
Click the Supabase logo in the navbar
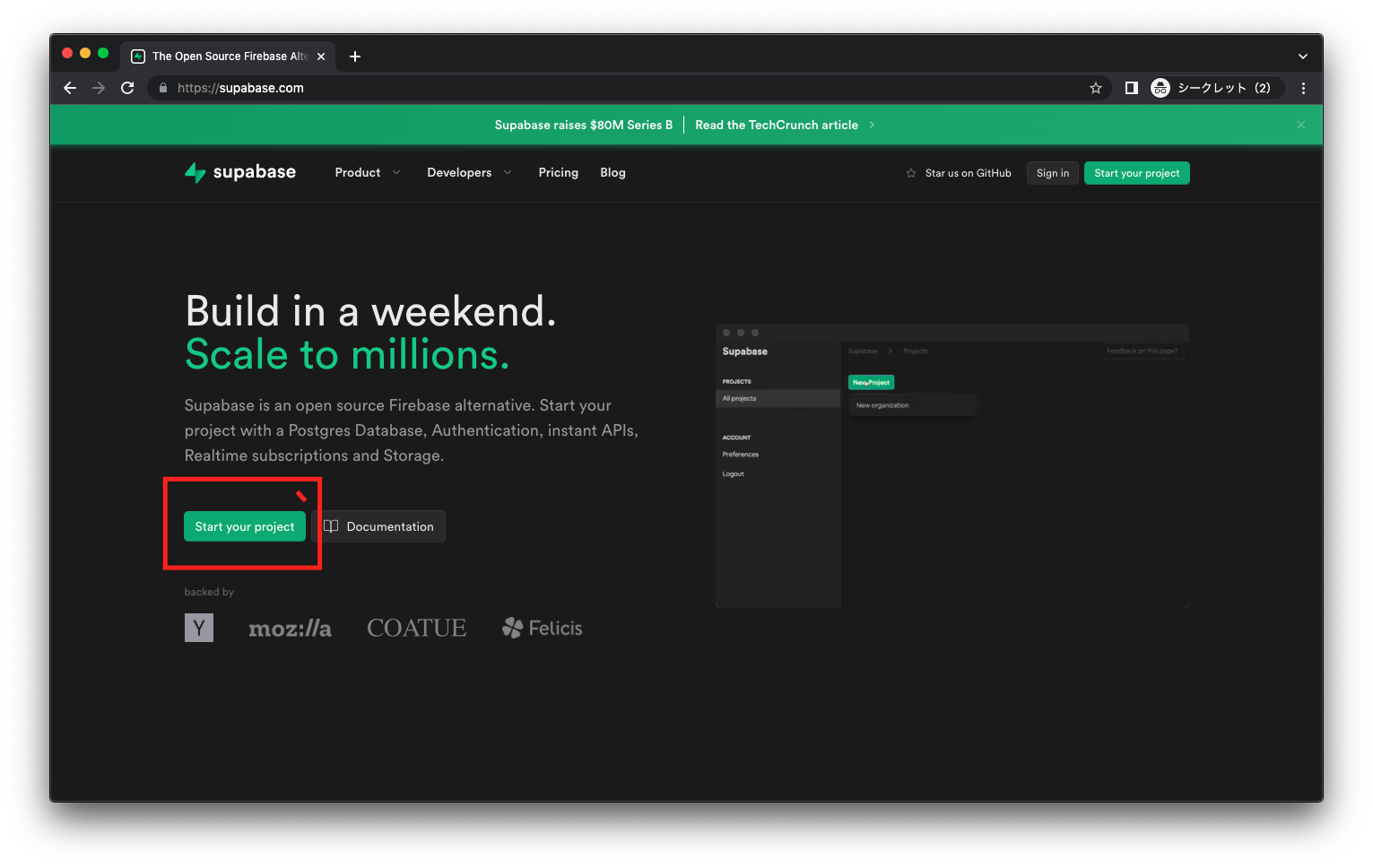[239, 172]
